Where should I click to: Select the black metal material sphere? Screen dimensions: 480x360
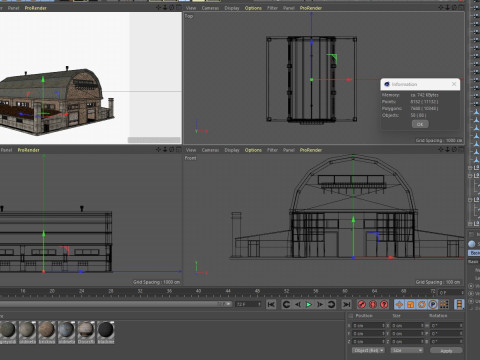(x=106, y=330)
